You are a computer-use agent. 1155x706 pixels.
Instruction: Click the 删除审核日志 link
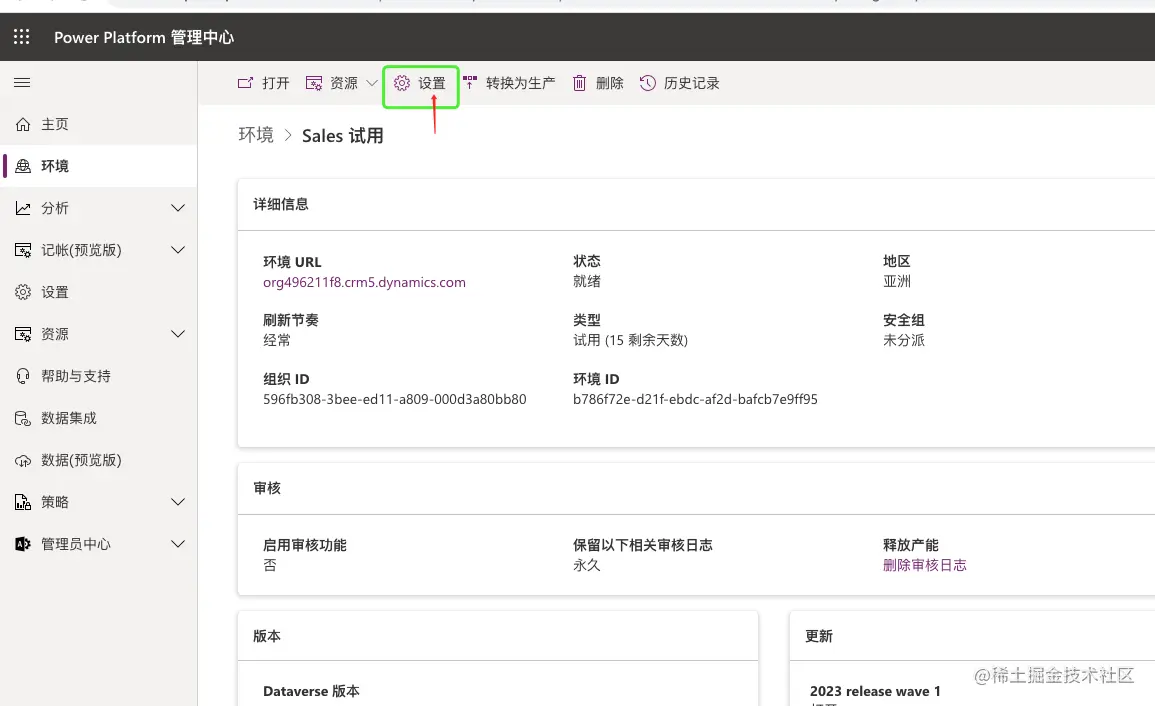click(924, 565)
